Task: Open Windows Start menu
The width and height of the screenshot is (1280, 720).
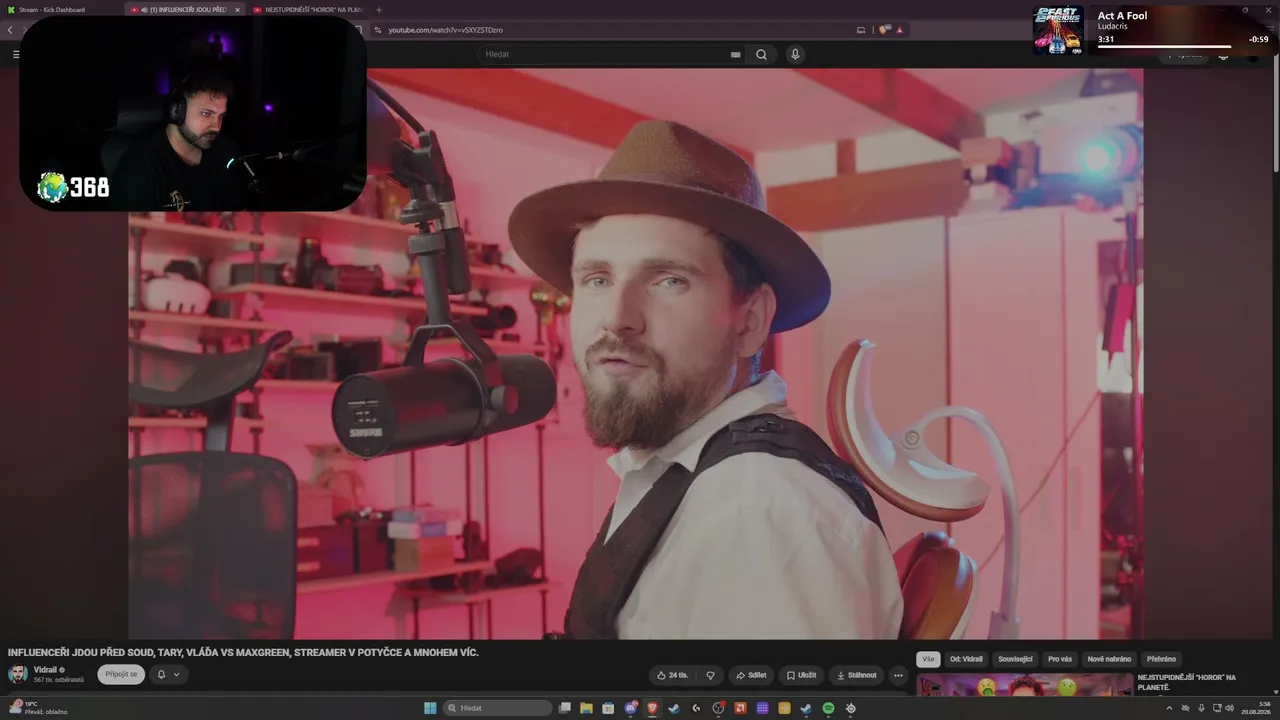Action: pyautogui.click(x=430, y=708)
